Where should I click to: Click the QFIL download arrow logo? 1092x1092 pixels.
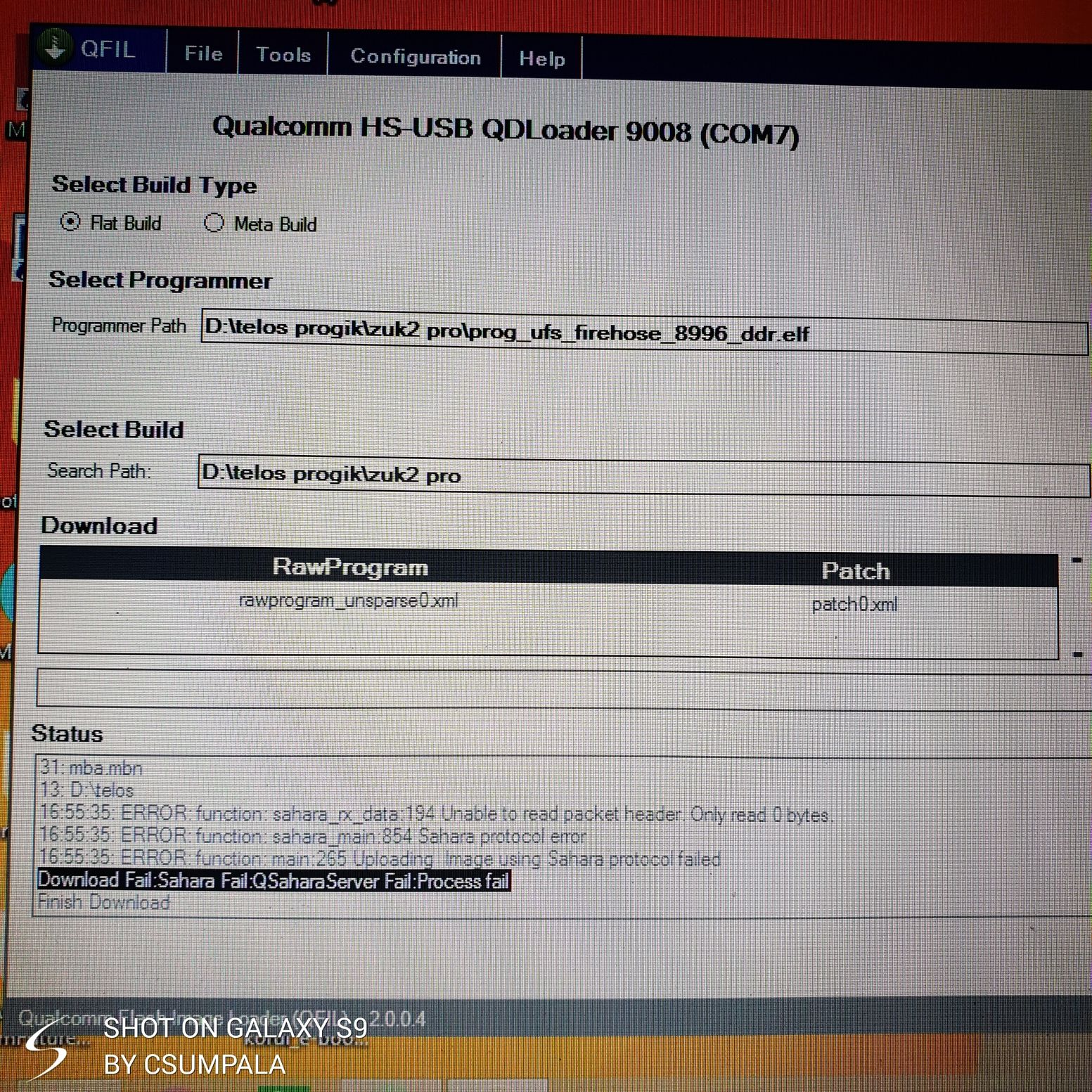pyautogui.click(x=54, y=48)
